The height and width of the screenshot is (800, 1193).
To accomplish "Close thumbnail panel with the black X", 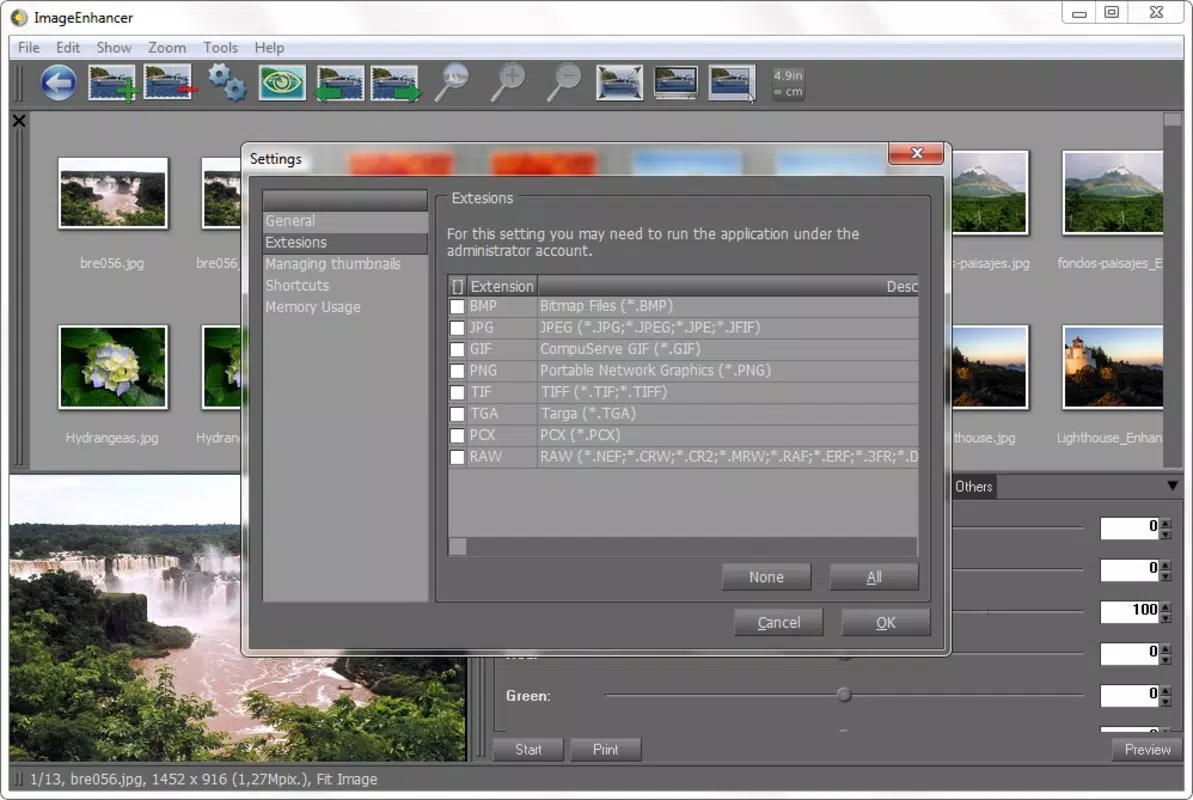I will point(19,121).
